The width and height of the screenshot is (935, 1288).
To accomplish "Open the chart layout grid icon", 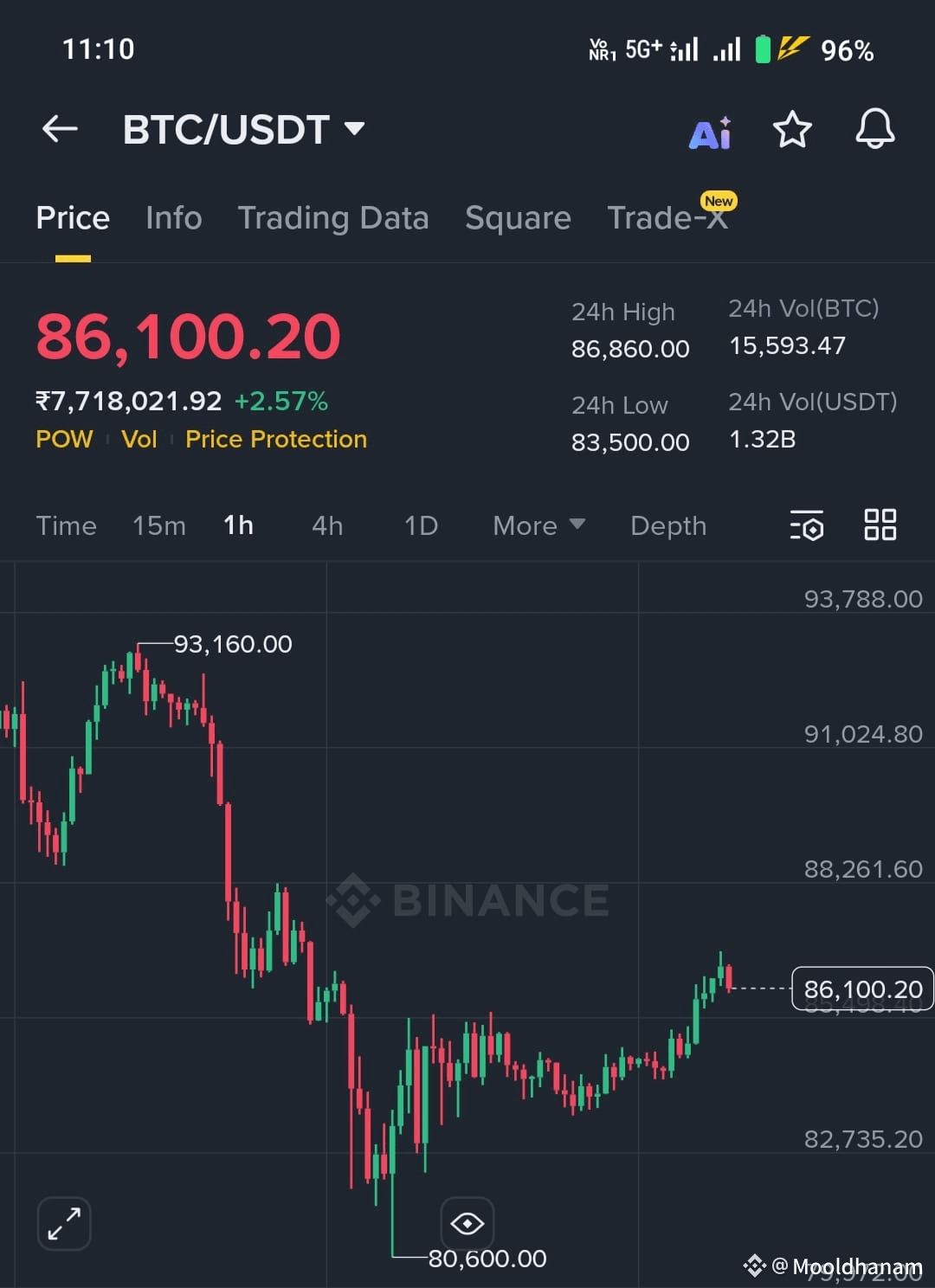I will [880, 525].
